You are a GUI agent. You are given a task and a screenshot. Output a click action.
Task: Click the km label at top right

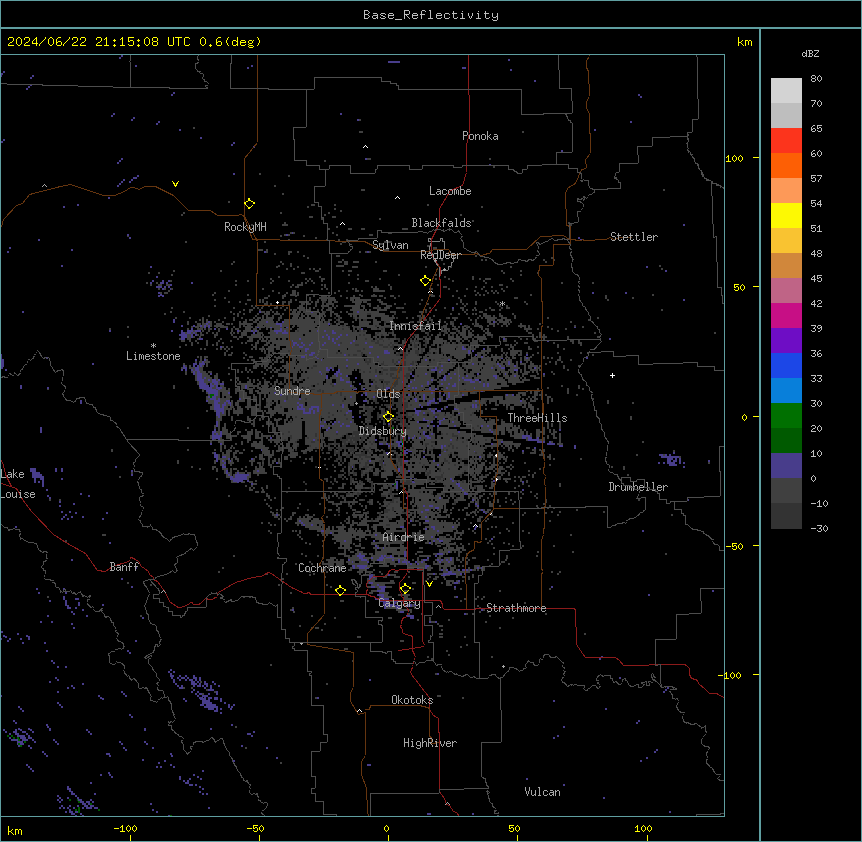pyautogui.click(x=744, y=42)
